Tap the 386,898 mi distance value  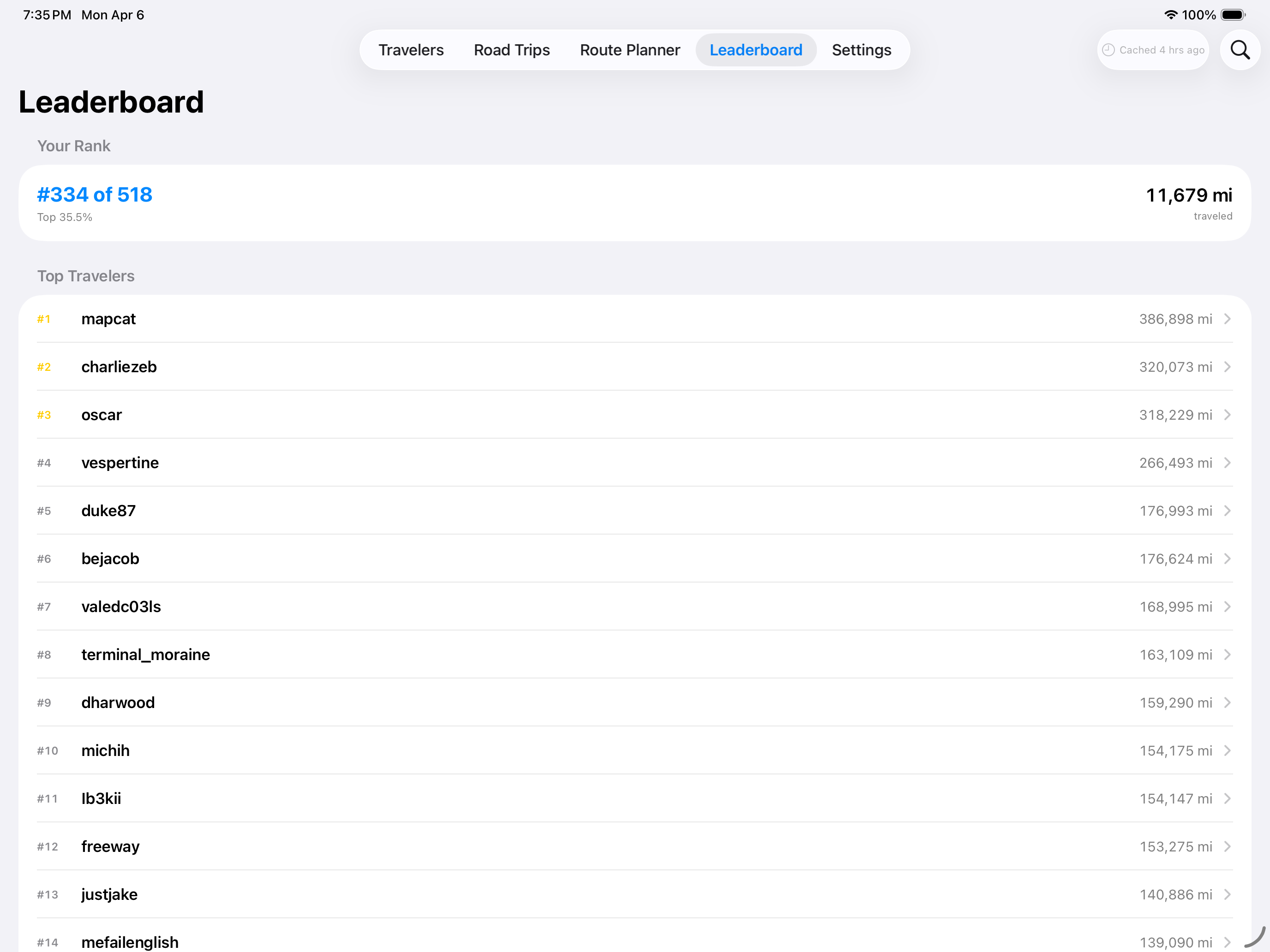pyautogui.click(x=1176, y=319)
